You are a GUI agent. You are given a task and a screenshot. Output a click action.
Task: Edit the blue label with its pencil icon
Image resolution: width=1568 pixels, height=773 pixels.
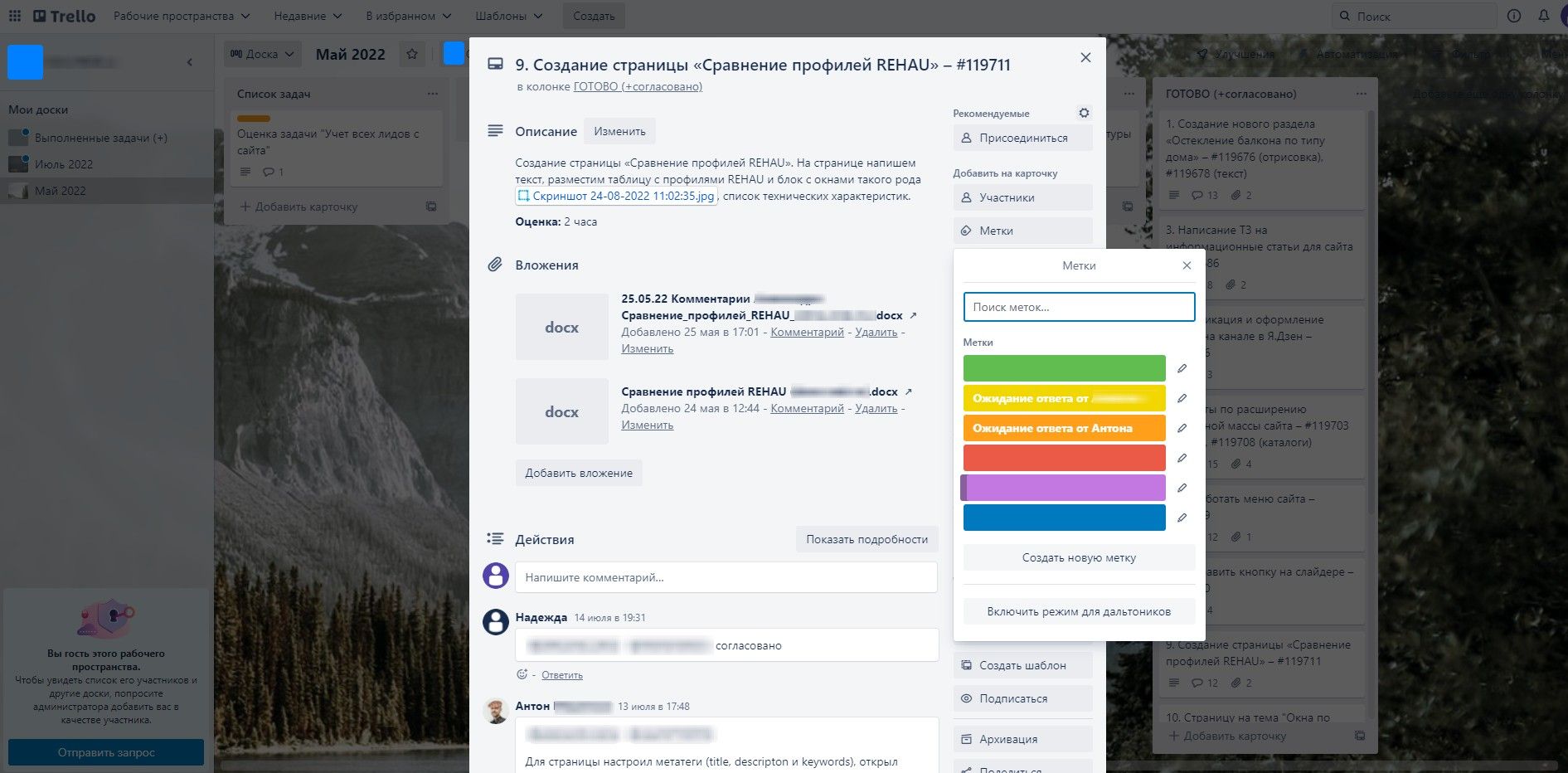pos(1182,518)
